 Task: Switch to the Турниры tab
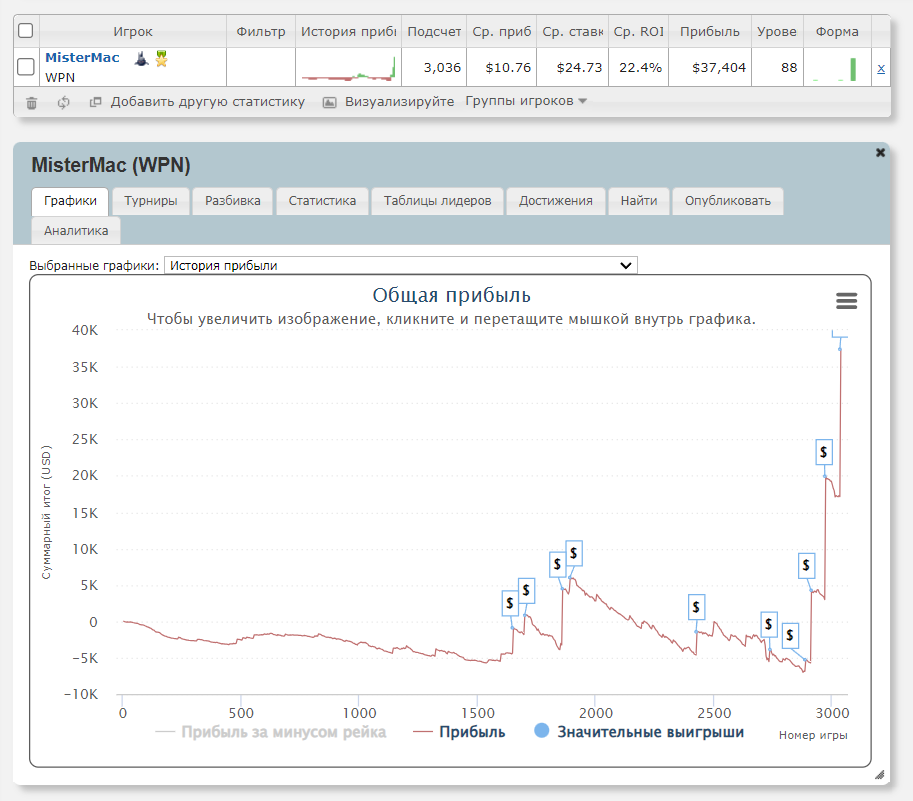click(151, 201)
